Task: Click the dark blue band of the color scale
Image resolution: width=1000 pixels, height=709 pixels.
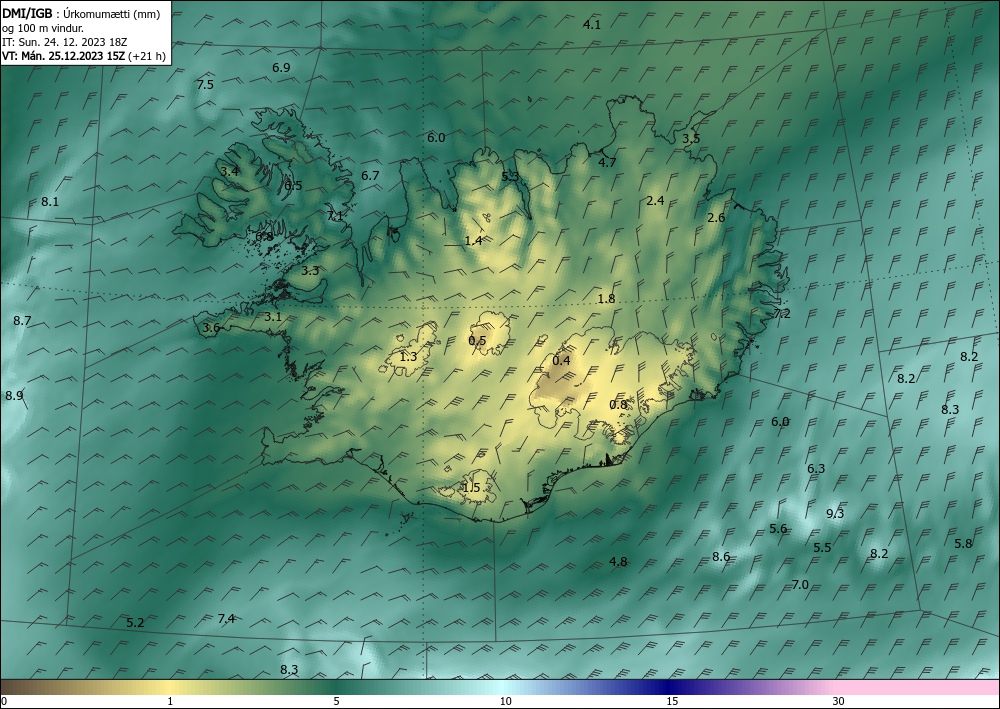Action: click(666, 687)
